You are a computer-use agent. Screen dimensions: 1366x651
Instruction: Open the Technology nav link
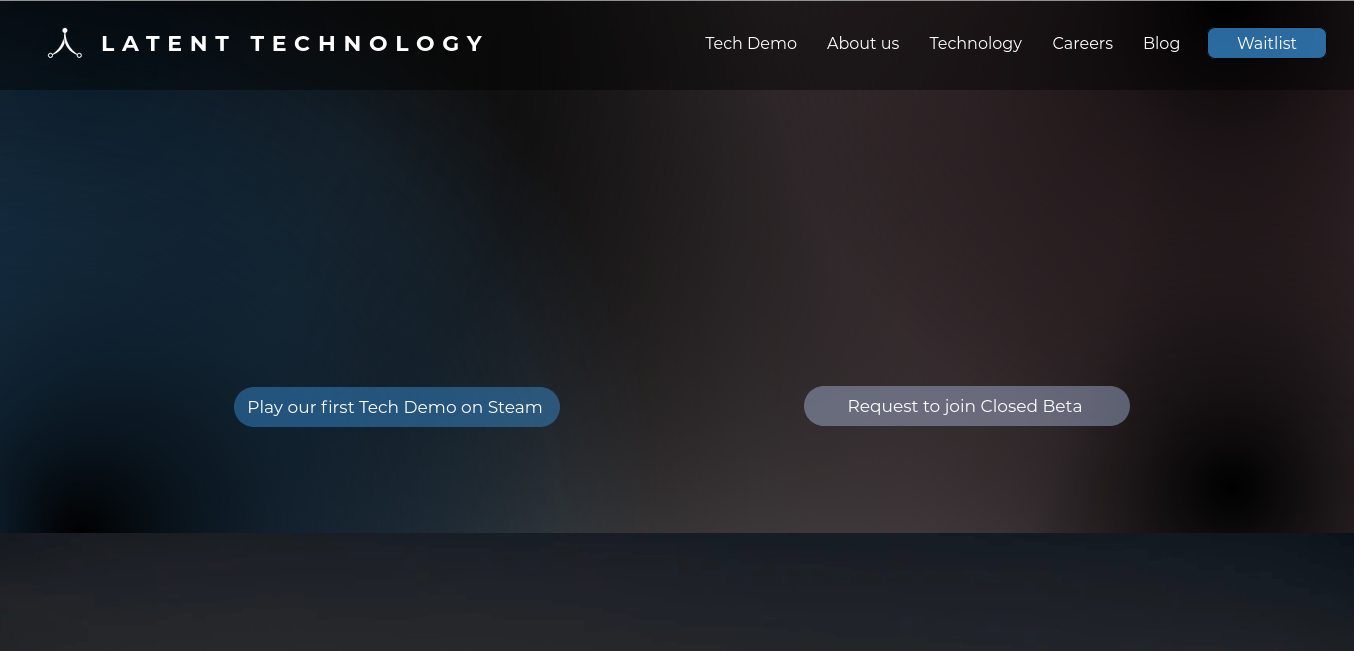point(976,43)
